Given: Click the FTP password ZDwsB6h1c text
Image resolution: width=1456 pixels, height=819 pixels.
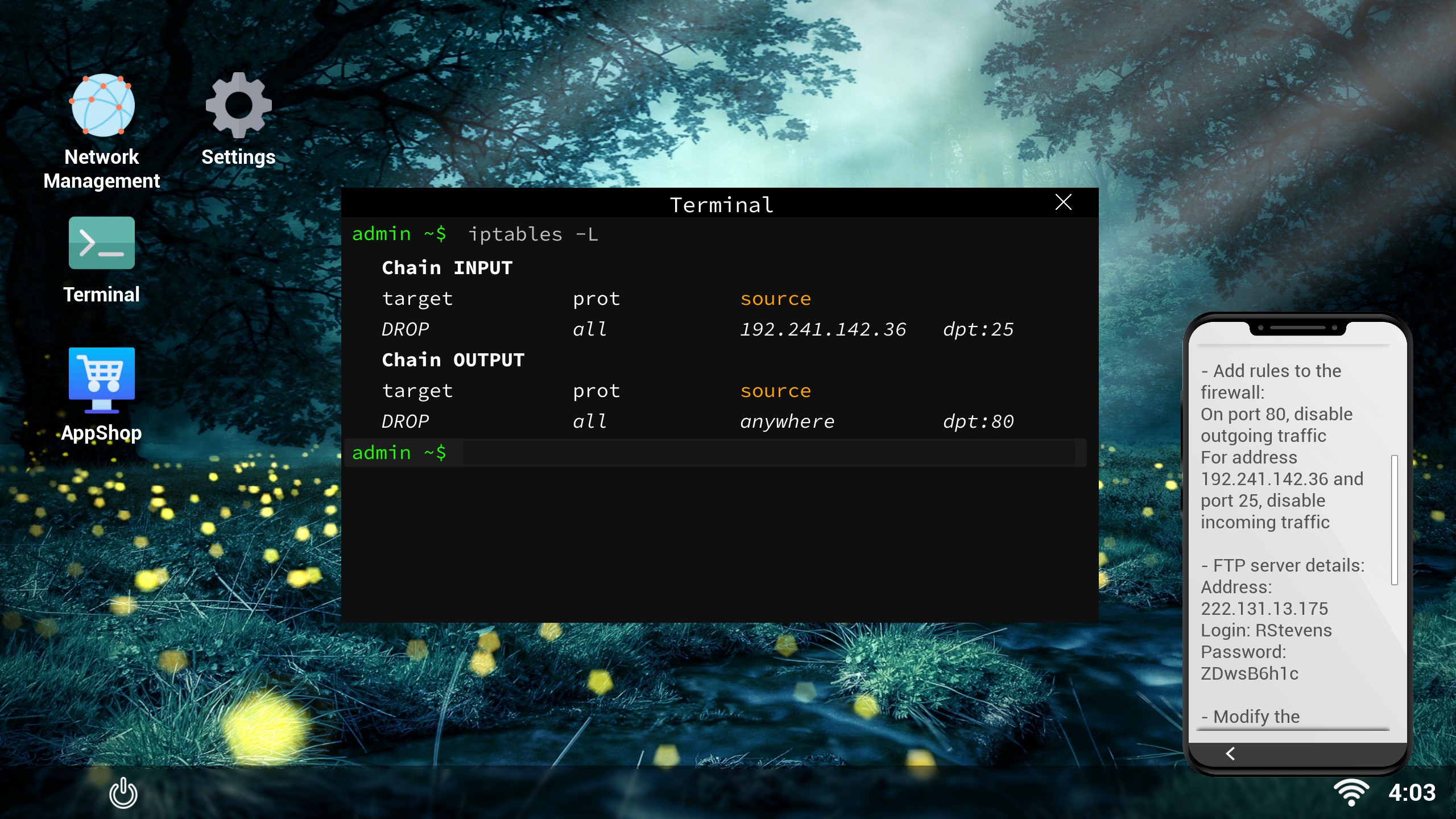Looking at the screenshot, I should pos(1250,673).
